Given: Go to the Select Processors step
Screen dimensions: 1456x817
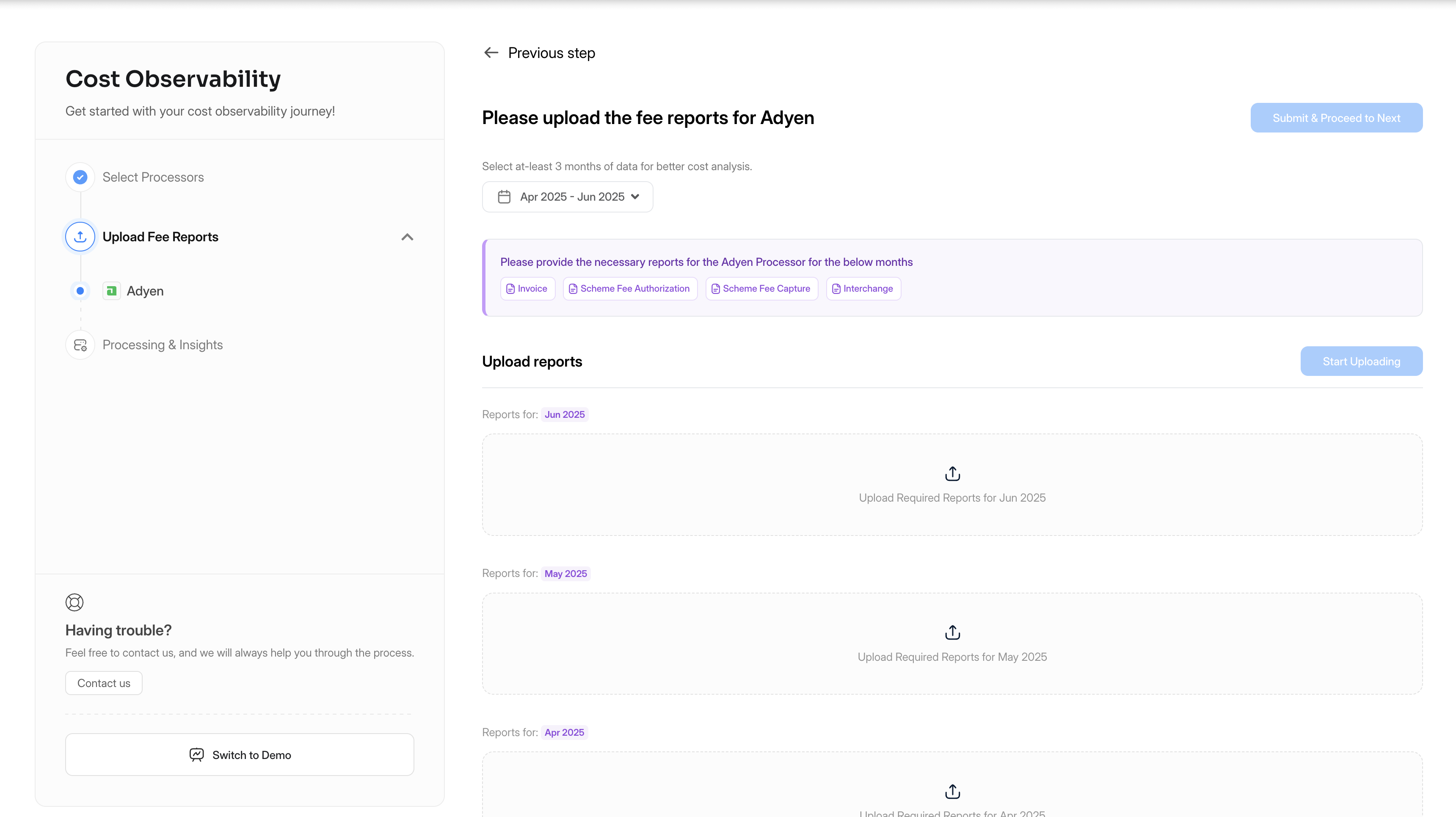Looking at the screenshot, I should (x=153, y=177).
